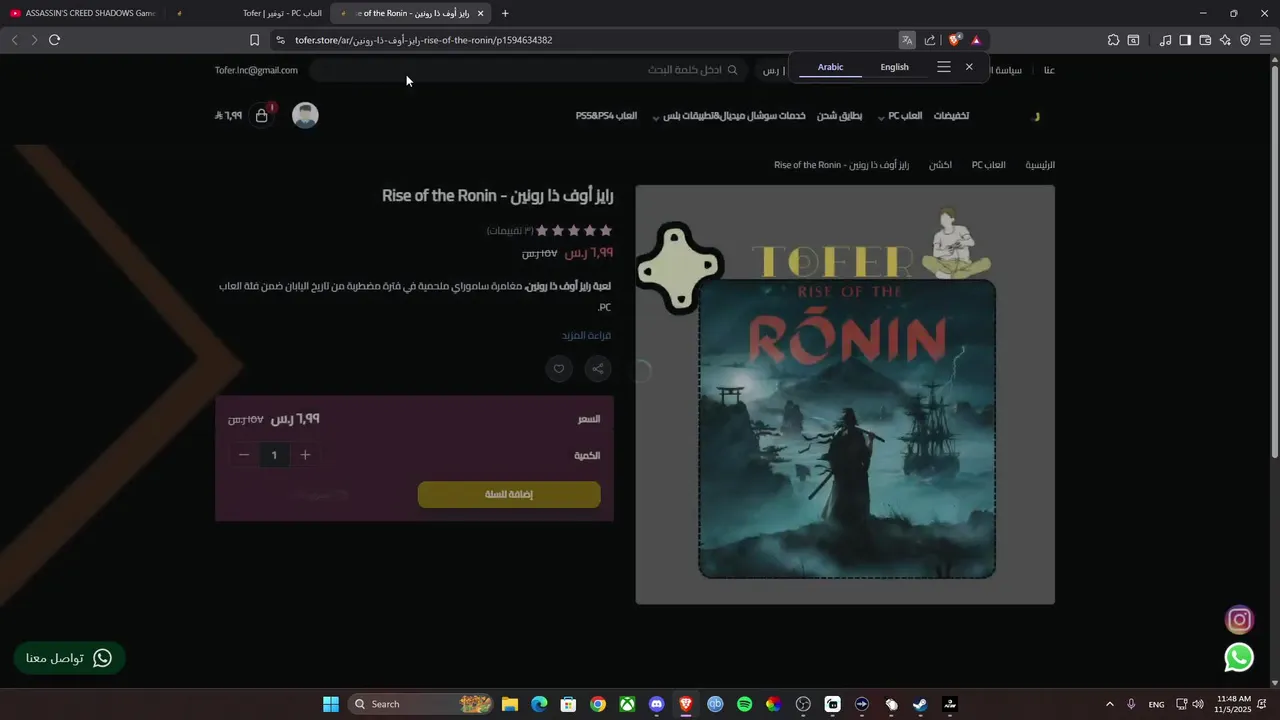
Task: Click the الرئيسية breadcrumb link
Action: click(1040, 165)
